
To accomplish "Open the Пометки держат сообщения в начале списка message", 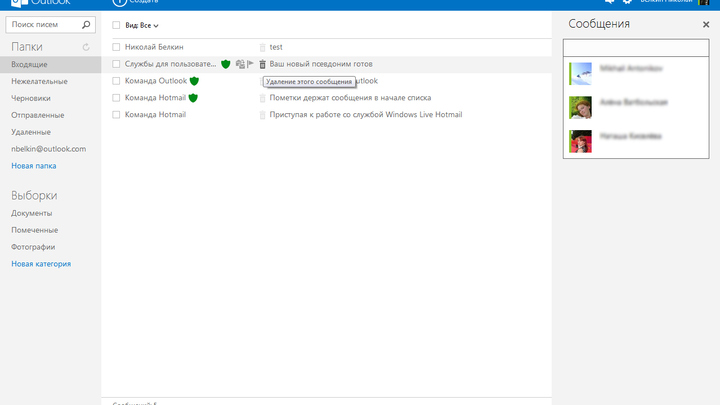I will coord(350,98).
